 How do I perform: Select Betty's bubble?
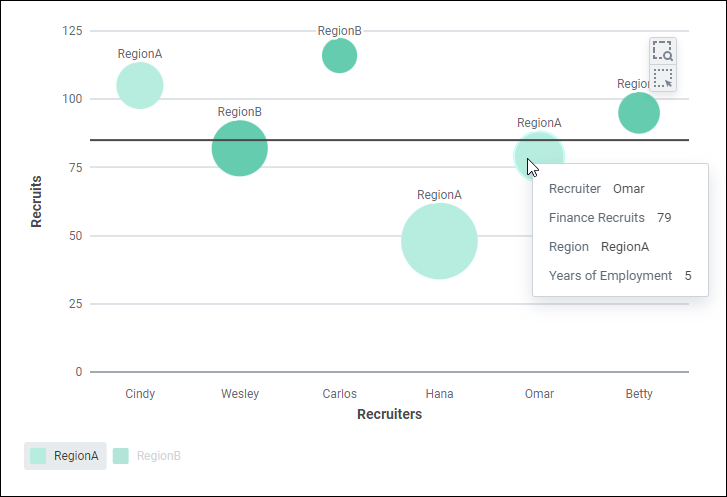coord(639,113)
